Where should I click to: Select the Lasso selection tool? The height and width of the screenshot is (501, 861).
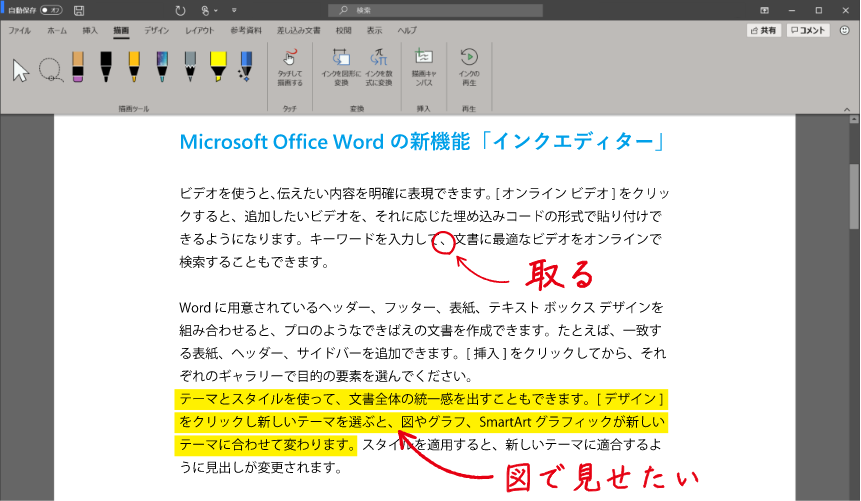coord(51,70)
